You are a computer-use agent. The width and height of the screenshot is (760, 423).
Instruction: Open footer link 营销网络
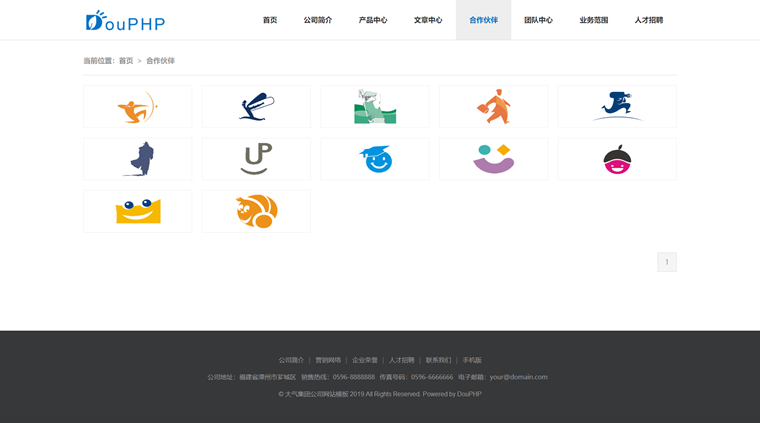click(328, 360)
